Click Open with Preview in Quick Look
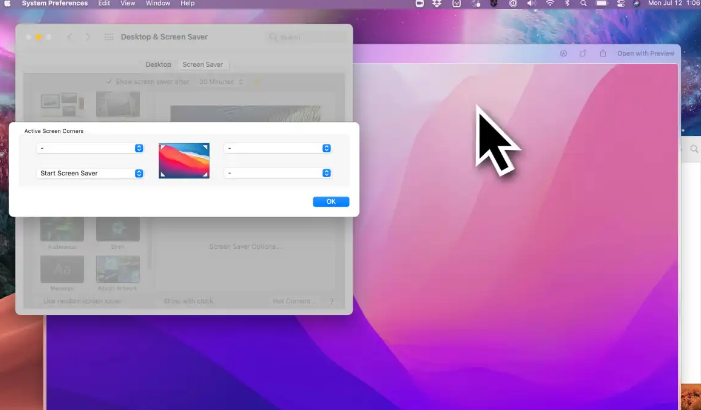Viewport: 701px width, 410px height. click(x=646, y=53)
